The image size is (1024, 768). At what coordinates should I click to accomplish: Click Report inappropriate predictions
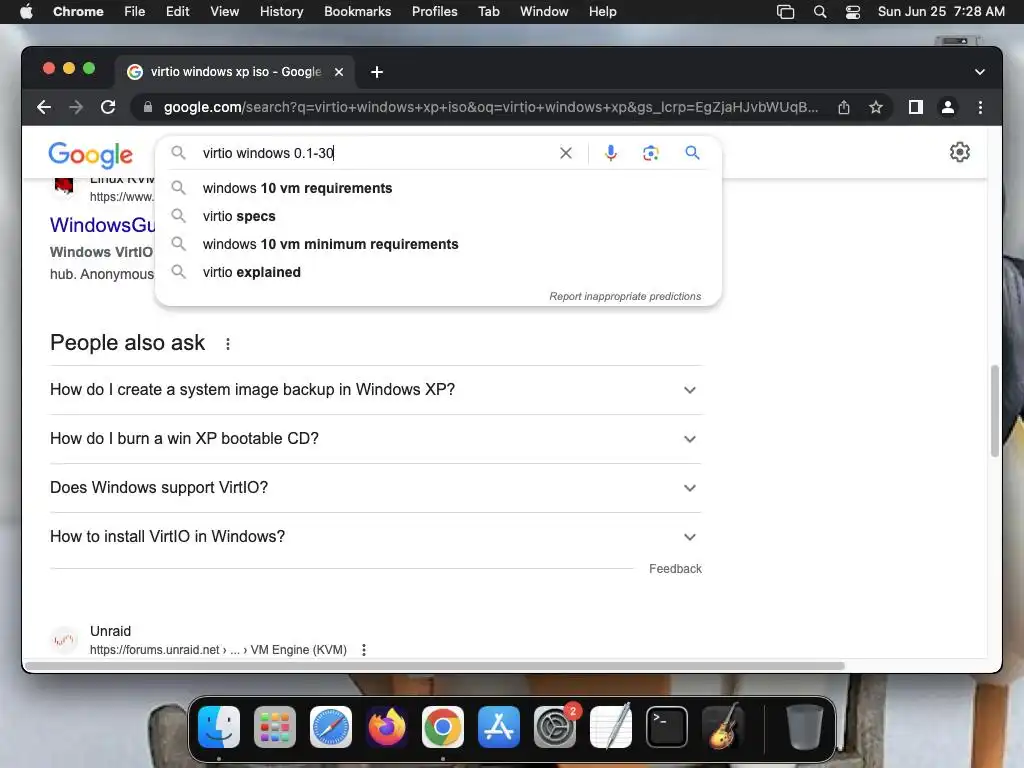pyautogui.click(x=625, y=296)
